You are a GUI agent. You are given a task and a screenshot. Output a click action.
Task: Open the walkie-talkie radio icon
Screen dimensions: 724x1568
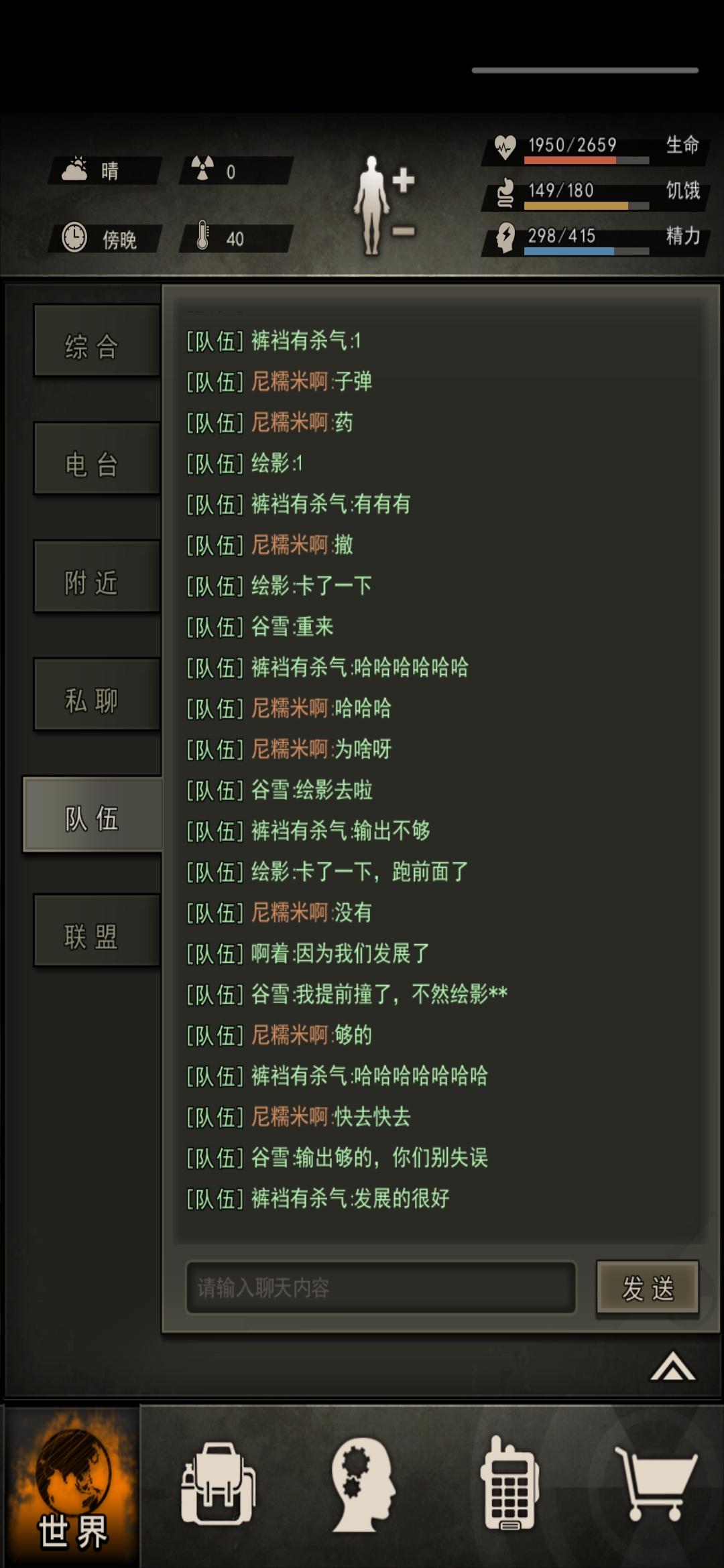click(x=509, y=1482)
